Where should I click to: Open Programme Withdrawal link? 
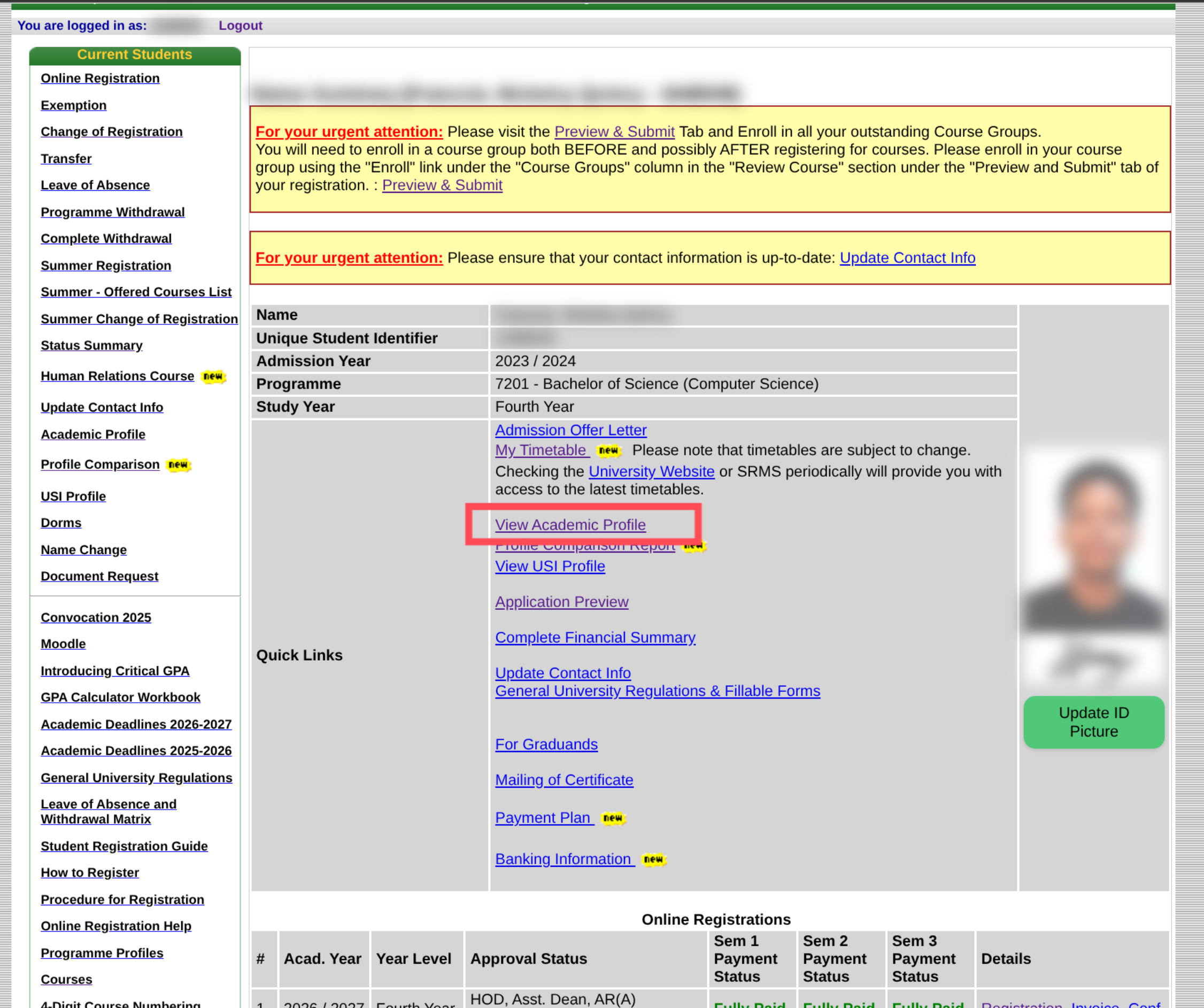(x=113, y=212)
